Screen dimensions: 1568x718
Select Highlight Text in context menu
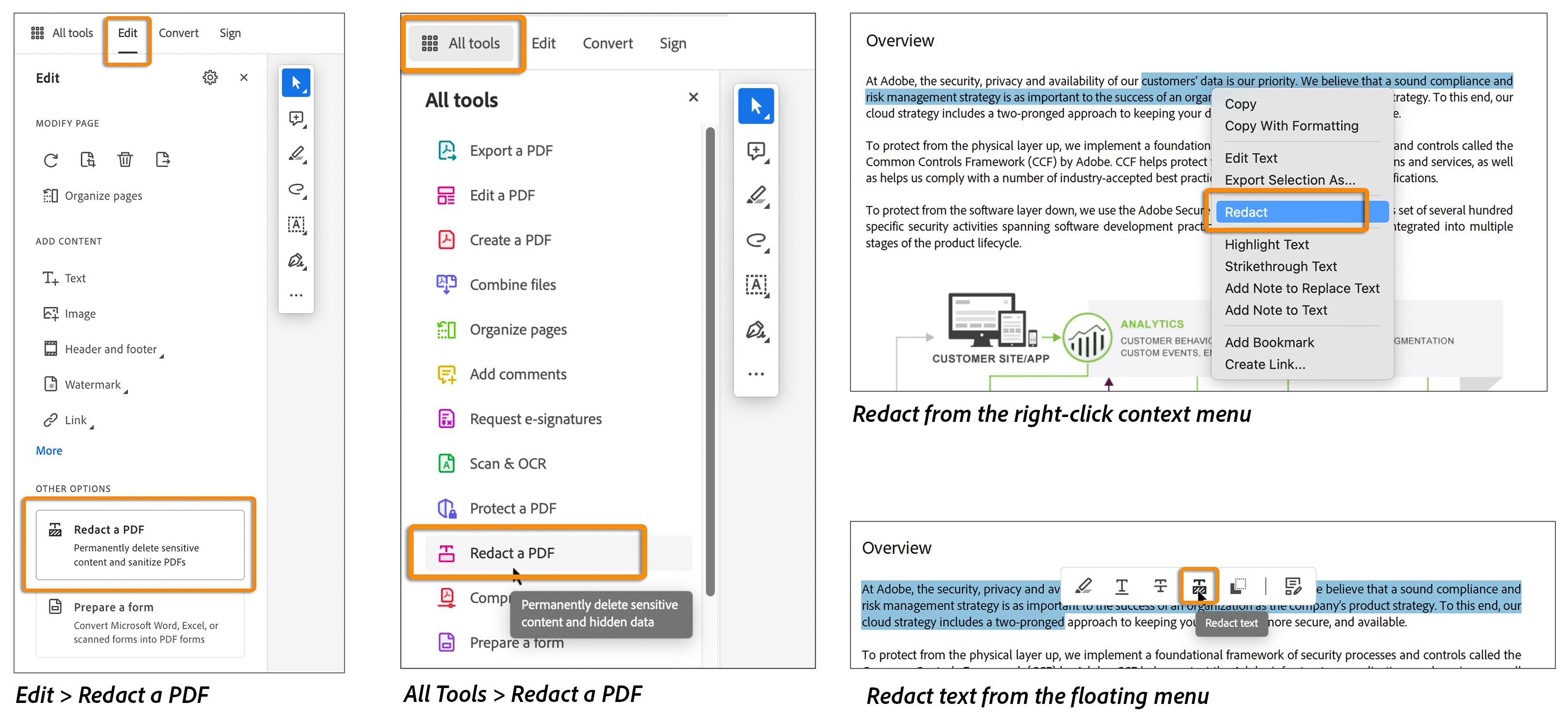click(x=1266, y=245)
